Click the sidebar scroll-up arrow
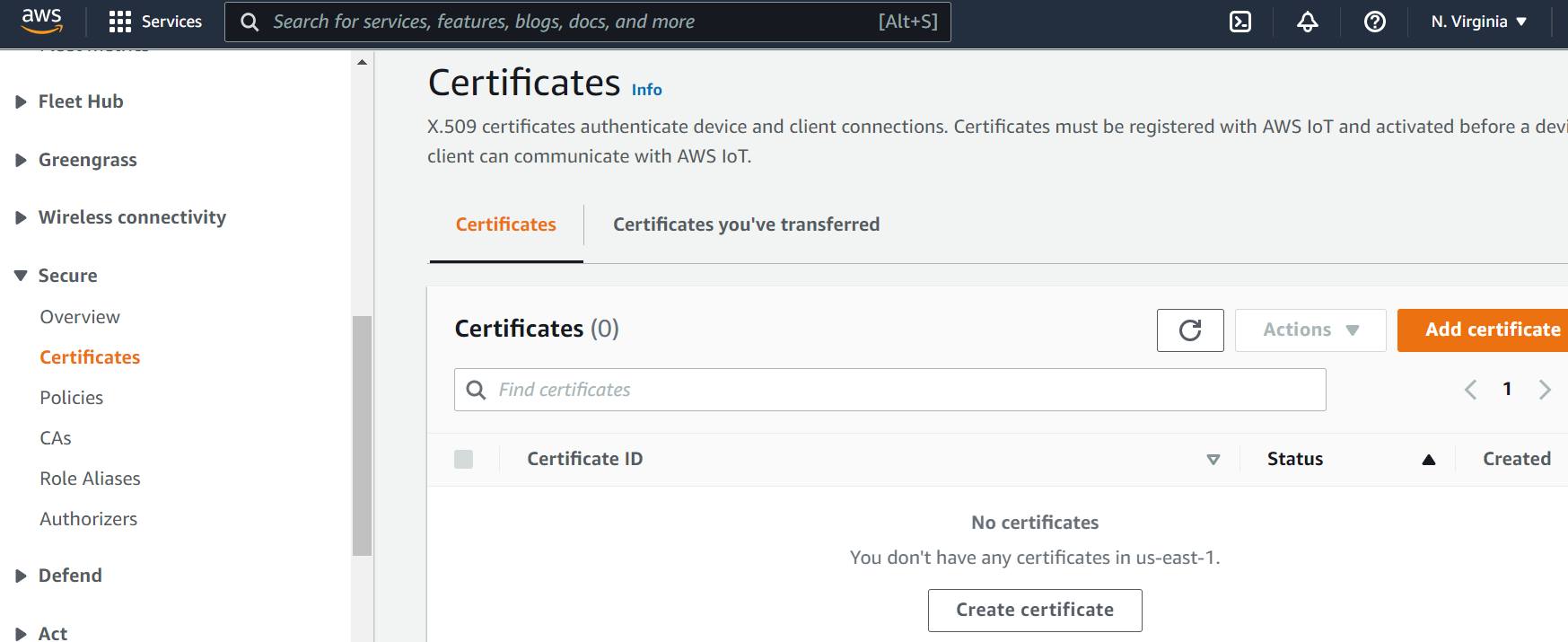 [x=362, y=62]
